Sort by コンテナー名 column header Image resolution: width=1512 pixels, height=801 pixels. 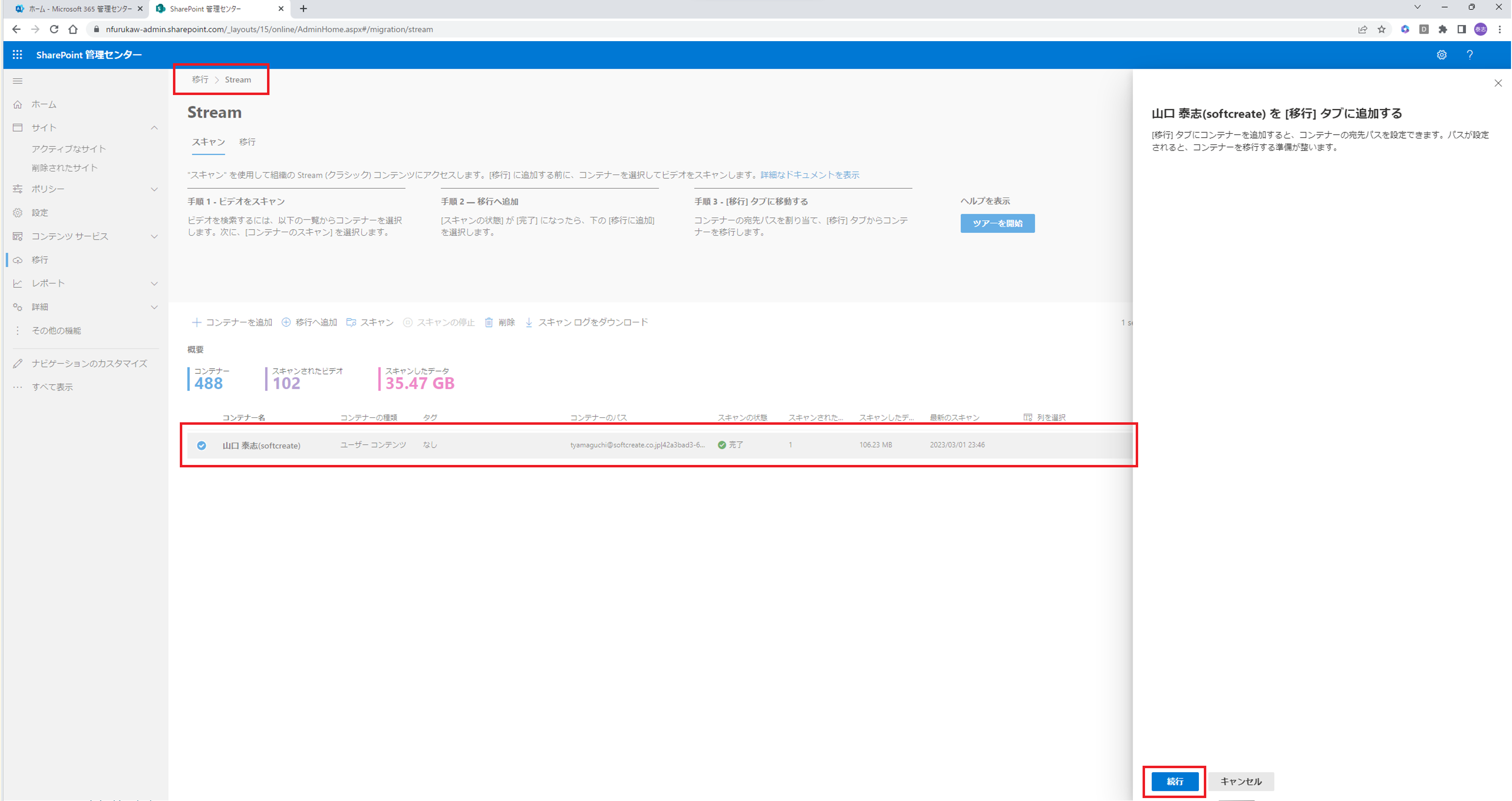click(244, 417)
